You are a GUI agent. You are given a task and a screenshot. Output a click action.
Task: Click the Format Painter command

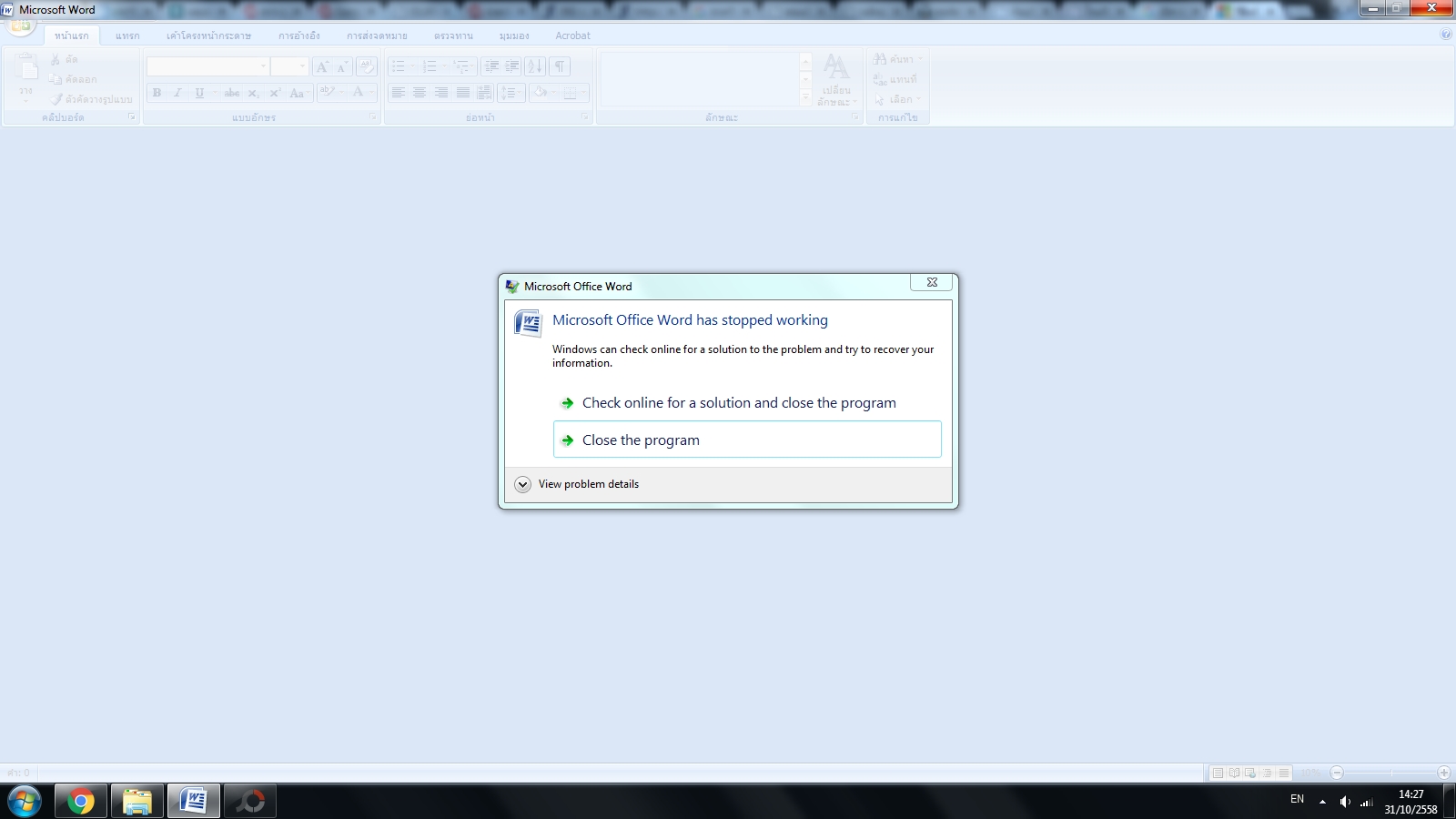point(91,99)
